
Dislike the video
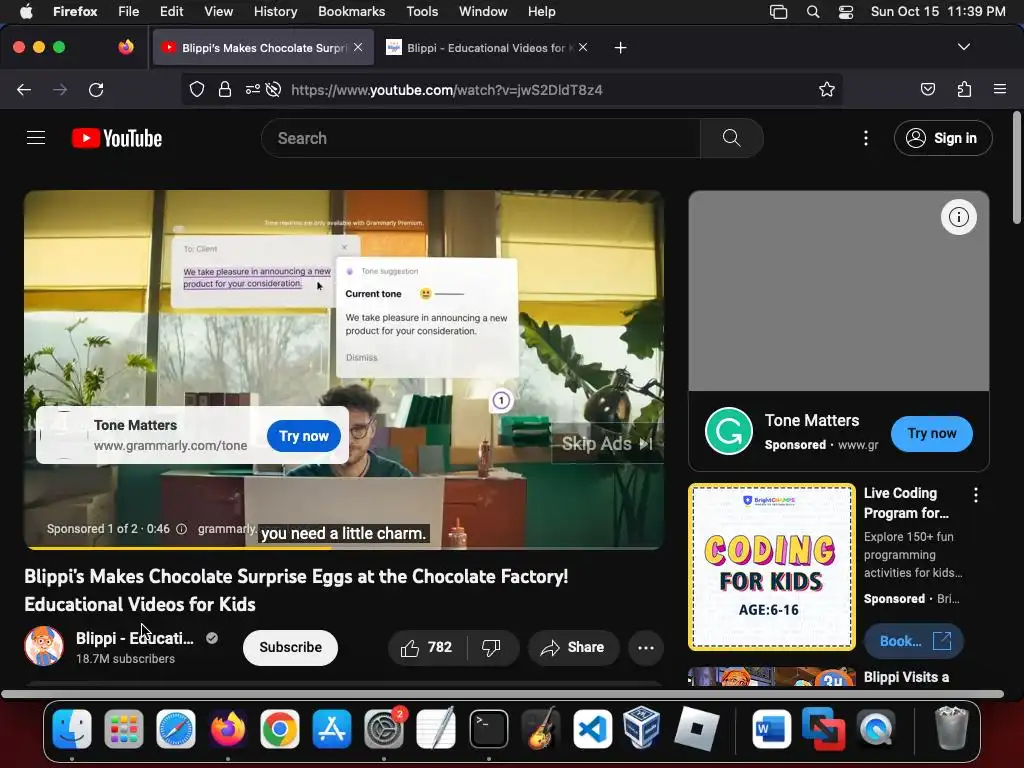[x=492, y=647]
